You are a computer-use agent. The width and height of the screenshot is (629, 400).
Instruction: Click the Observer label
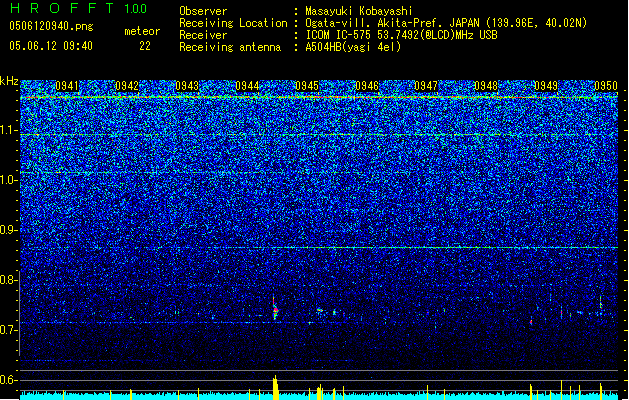pos(203,11)
